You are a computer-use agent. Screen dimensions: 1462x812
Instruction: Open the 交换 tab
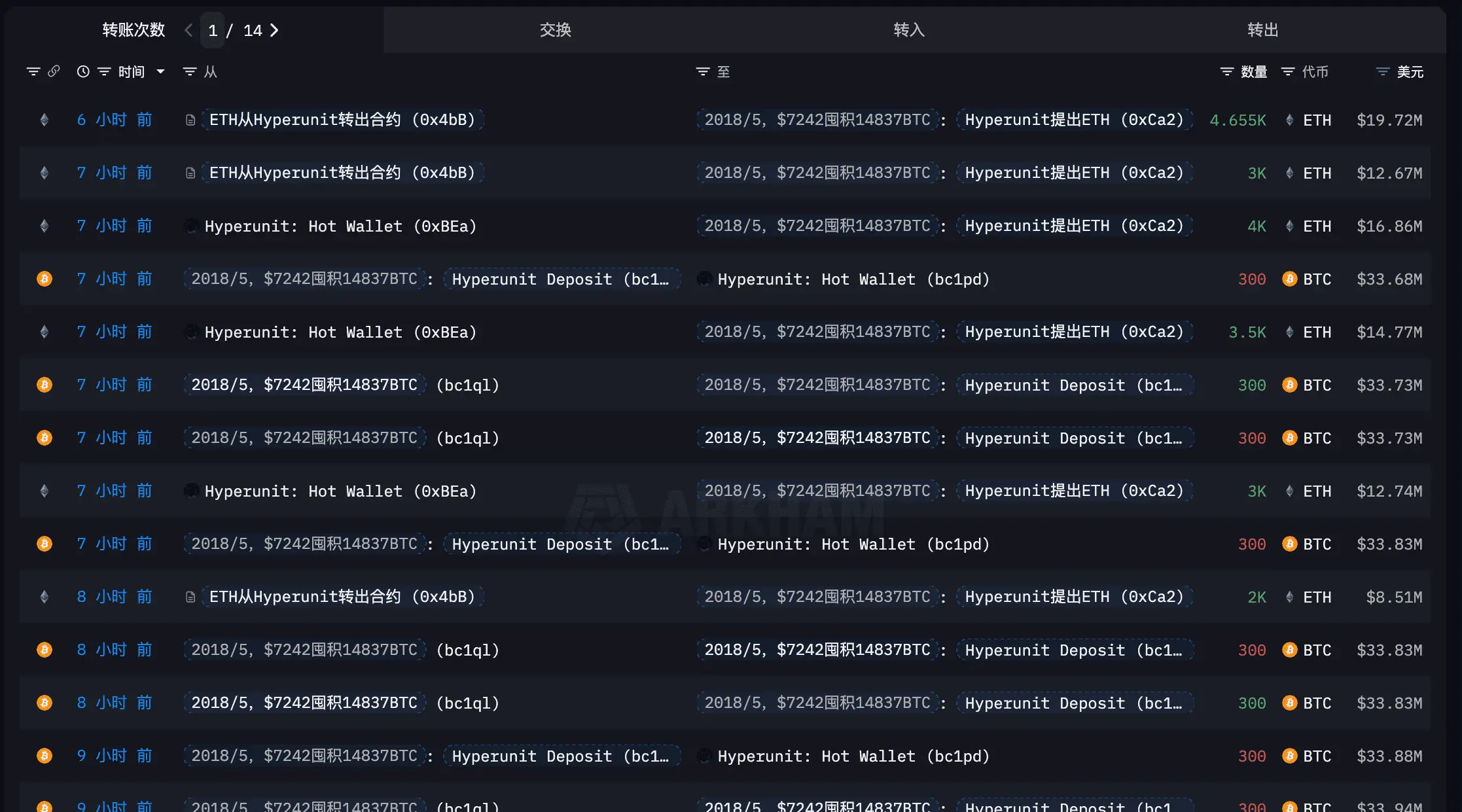[x=556, y=30]
